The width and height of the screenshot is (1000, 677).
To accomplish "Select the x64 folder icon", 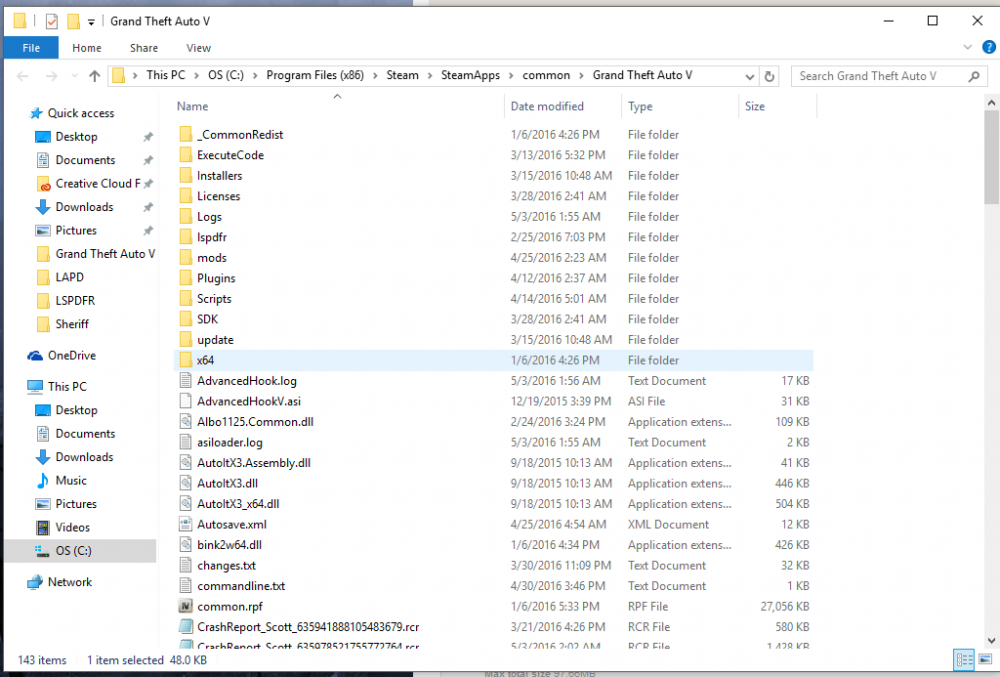I will (x=186, y=360).
